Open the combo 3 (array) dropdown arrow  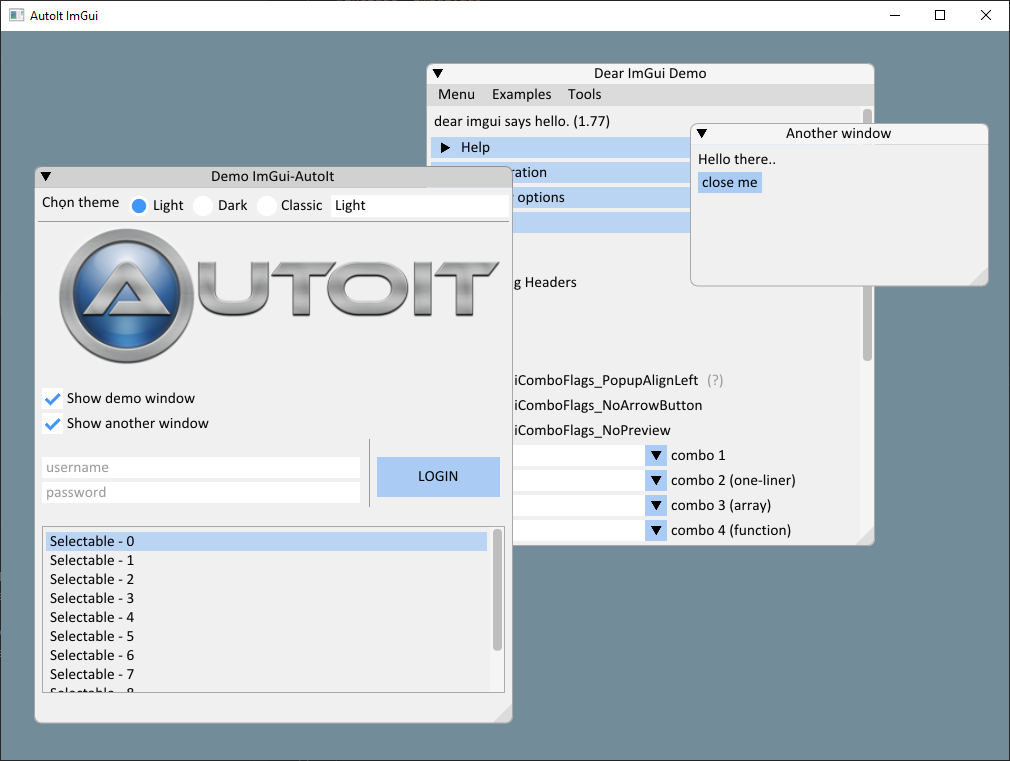[x=656, y=506]
